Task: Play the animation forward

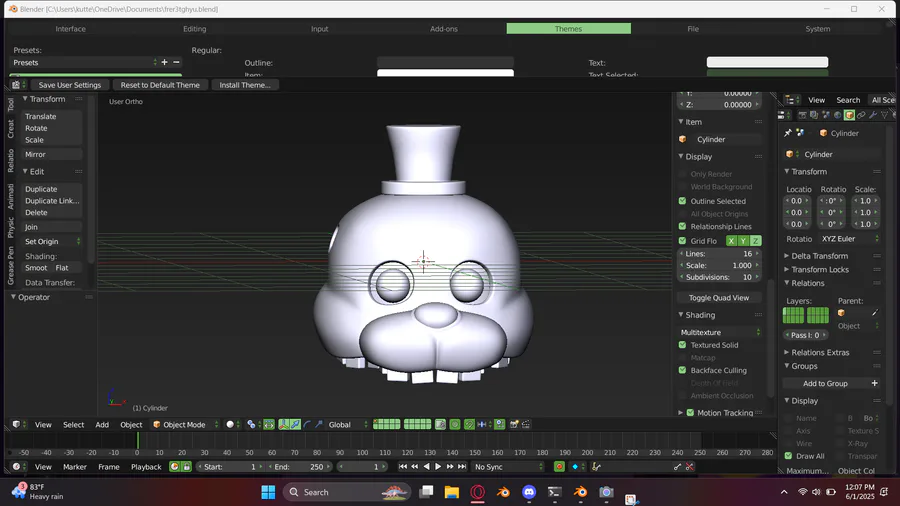Action: coord(438,466)
